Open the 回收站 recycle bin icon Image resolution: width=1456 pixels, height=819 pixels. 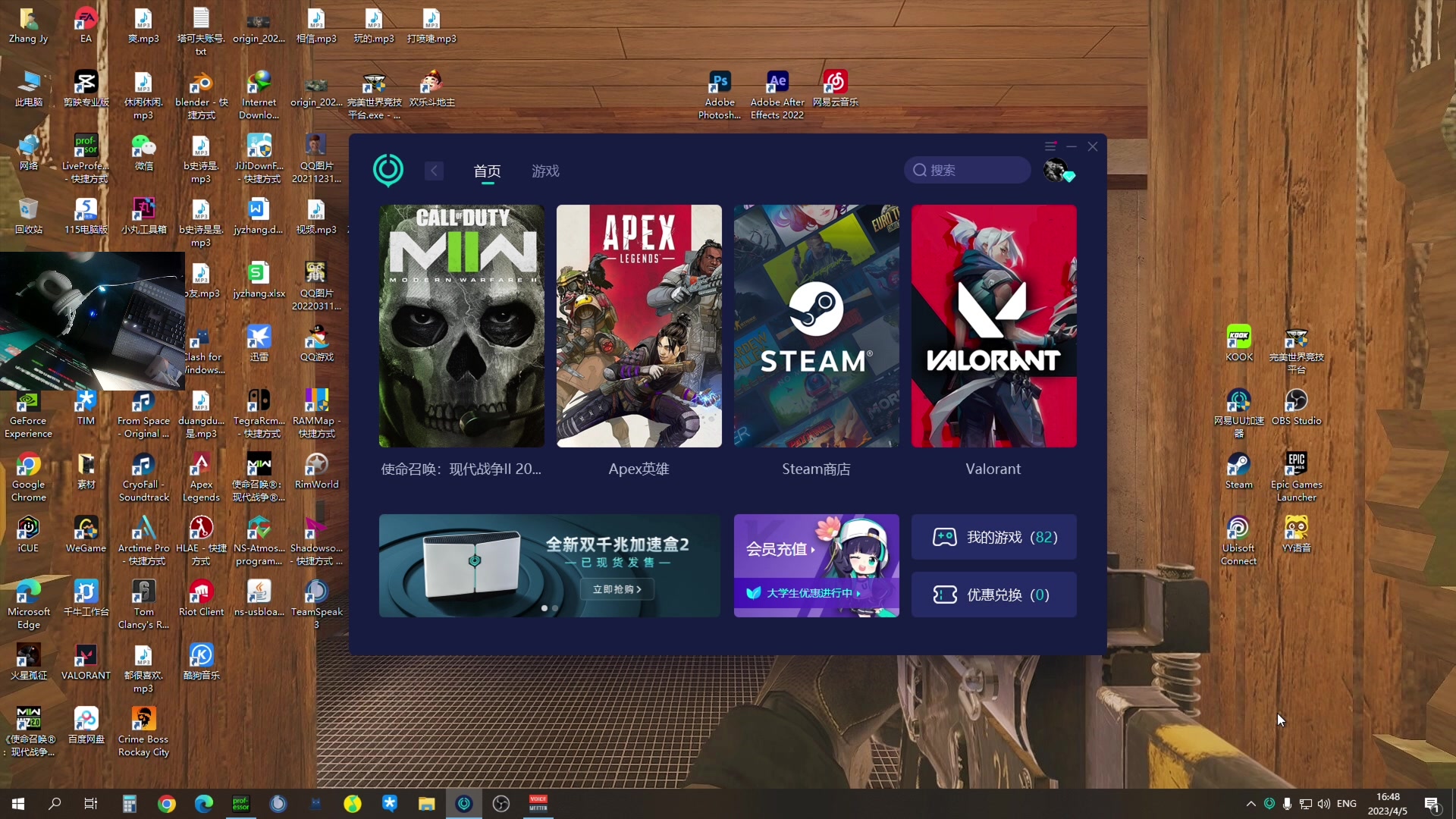point(28,216)
